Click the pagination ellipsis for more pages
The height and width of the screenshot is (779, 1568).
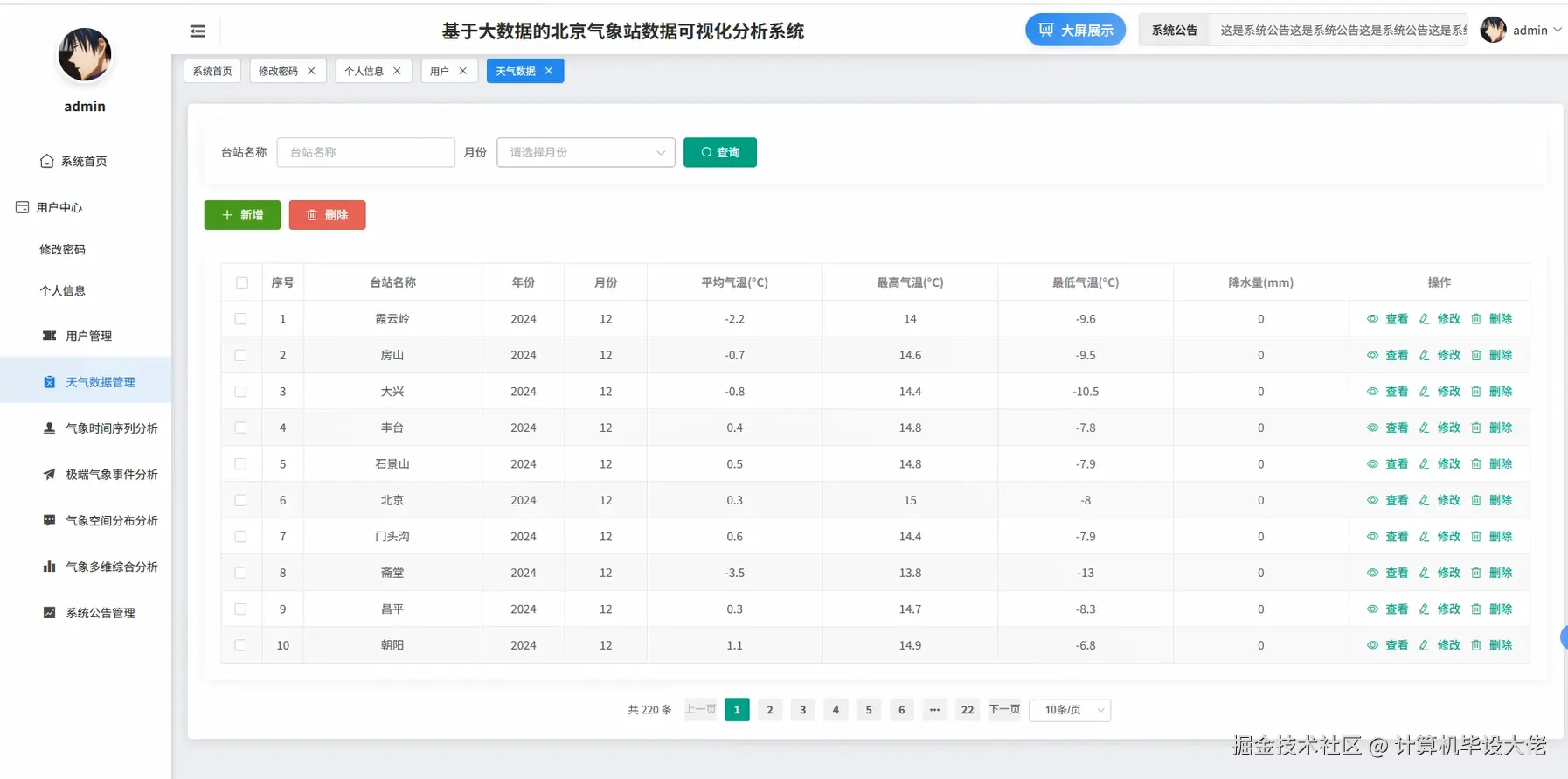point(934,710)
